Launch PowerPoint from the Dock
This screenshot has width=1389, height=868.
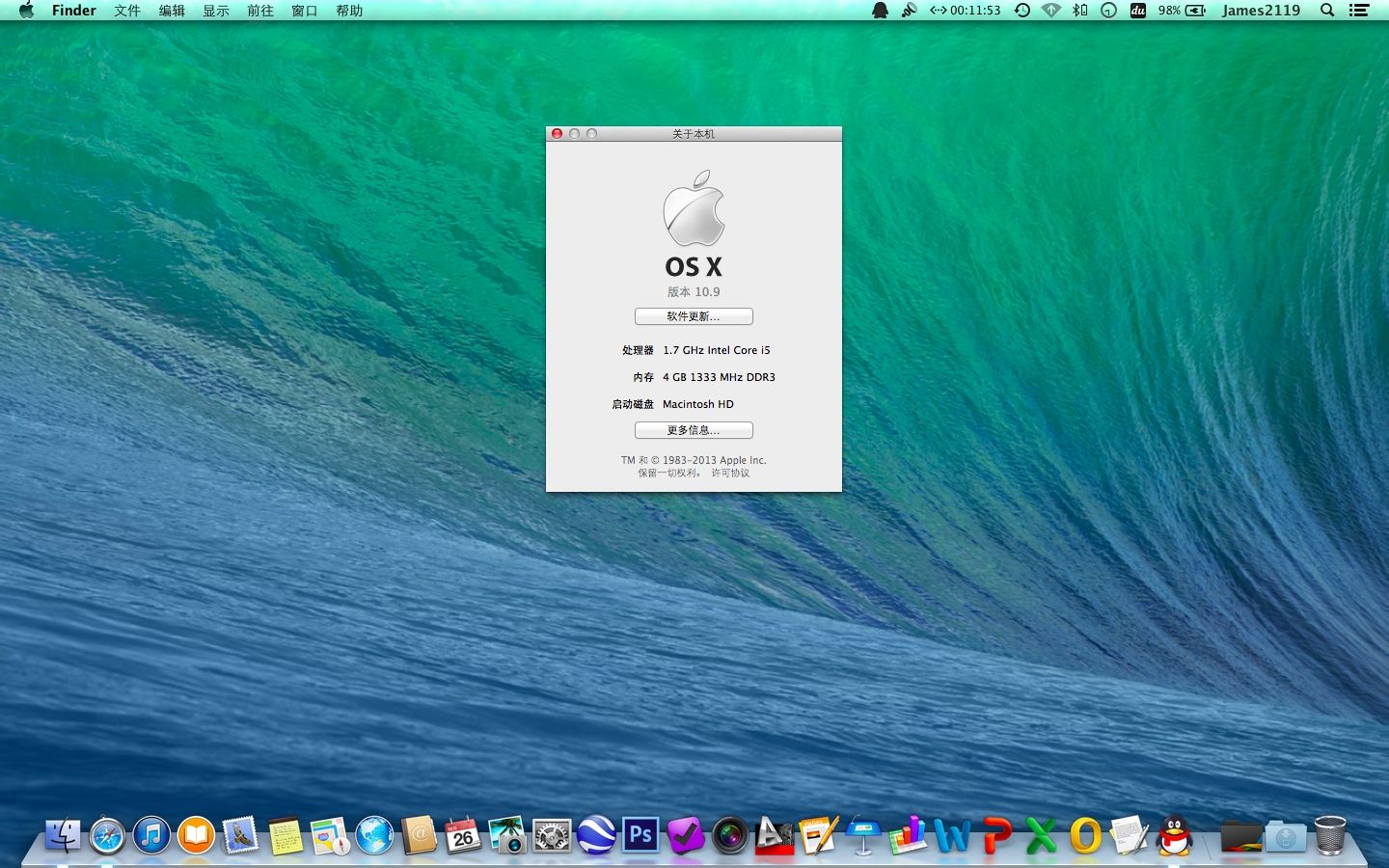coord(996,835)
